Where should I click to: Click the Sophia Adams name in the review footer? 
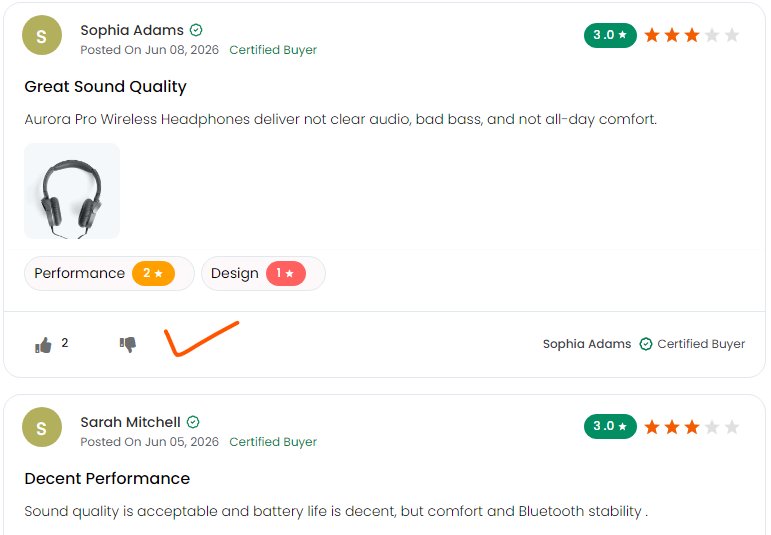pyautogui.click(x=587, y=344)
